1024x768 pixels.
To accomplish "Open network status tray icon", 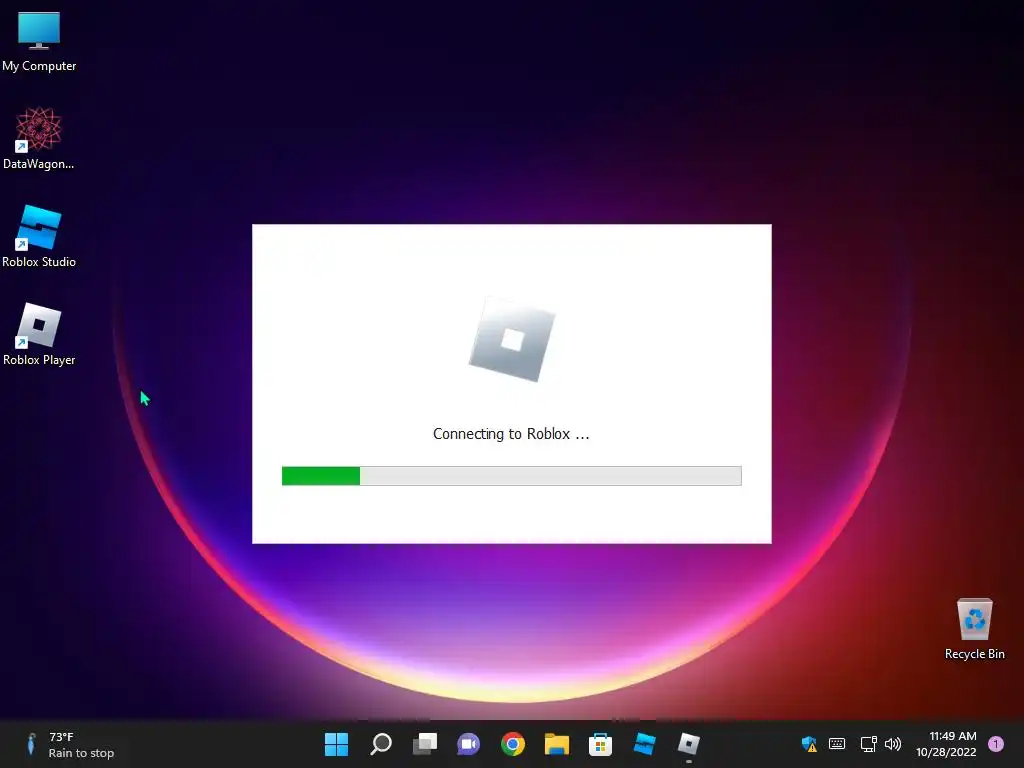I will pos(868,744).
